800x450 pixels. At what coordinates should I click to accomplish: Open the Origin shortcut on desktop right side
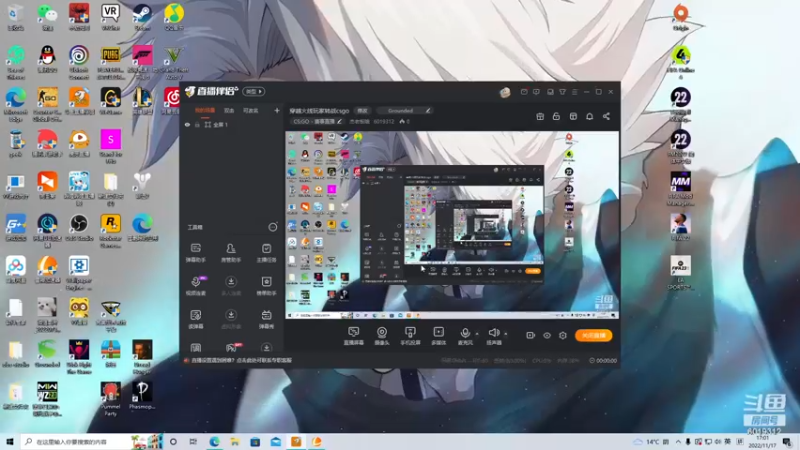pyautogui.click(x=681, y=17)
